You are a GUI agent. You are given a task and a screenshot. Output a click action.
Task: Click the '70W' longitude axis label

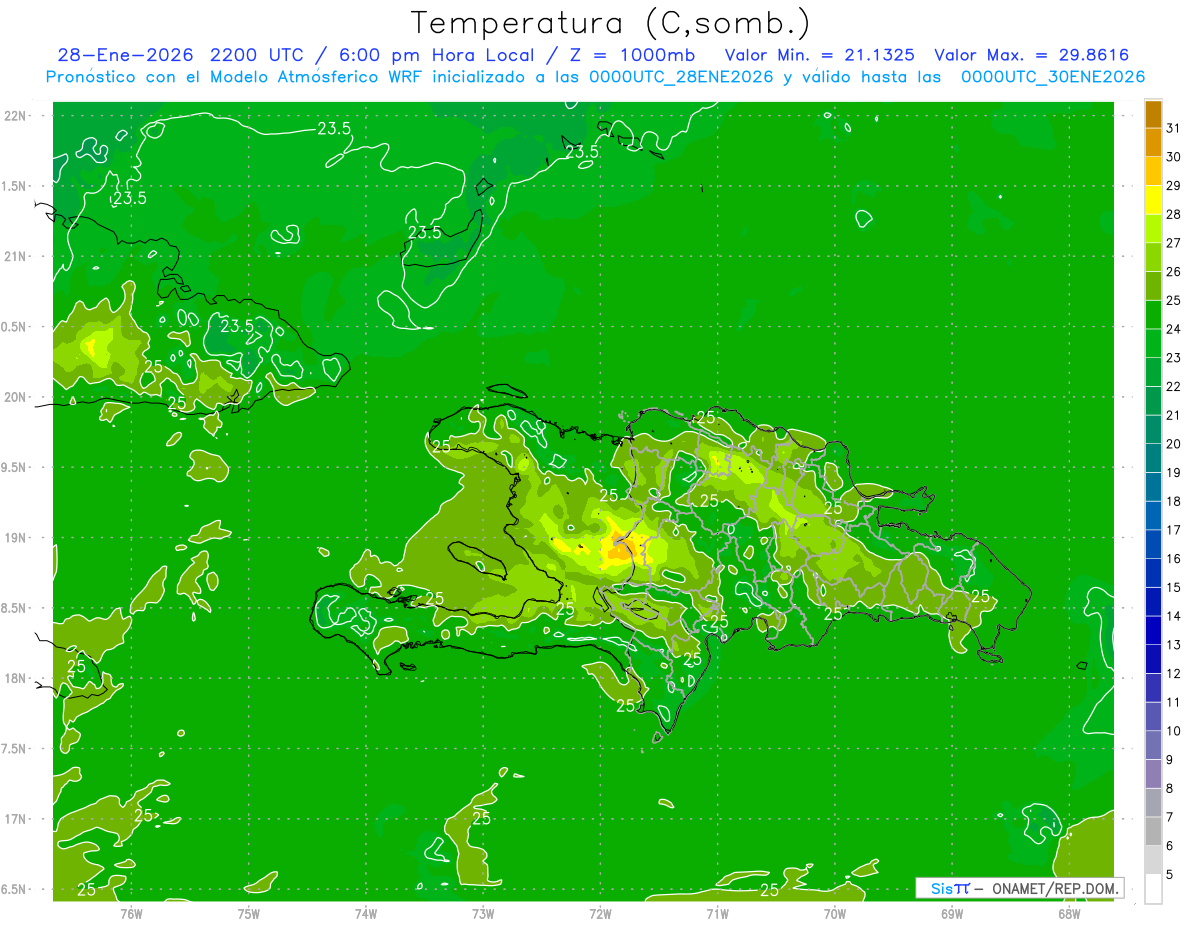[x=834, y=914]
